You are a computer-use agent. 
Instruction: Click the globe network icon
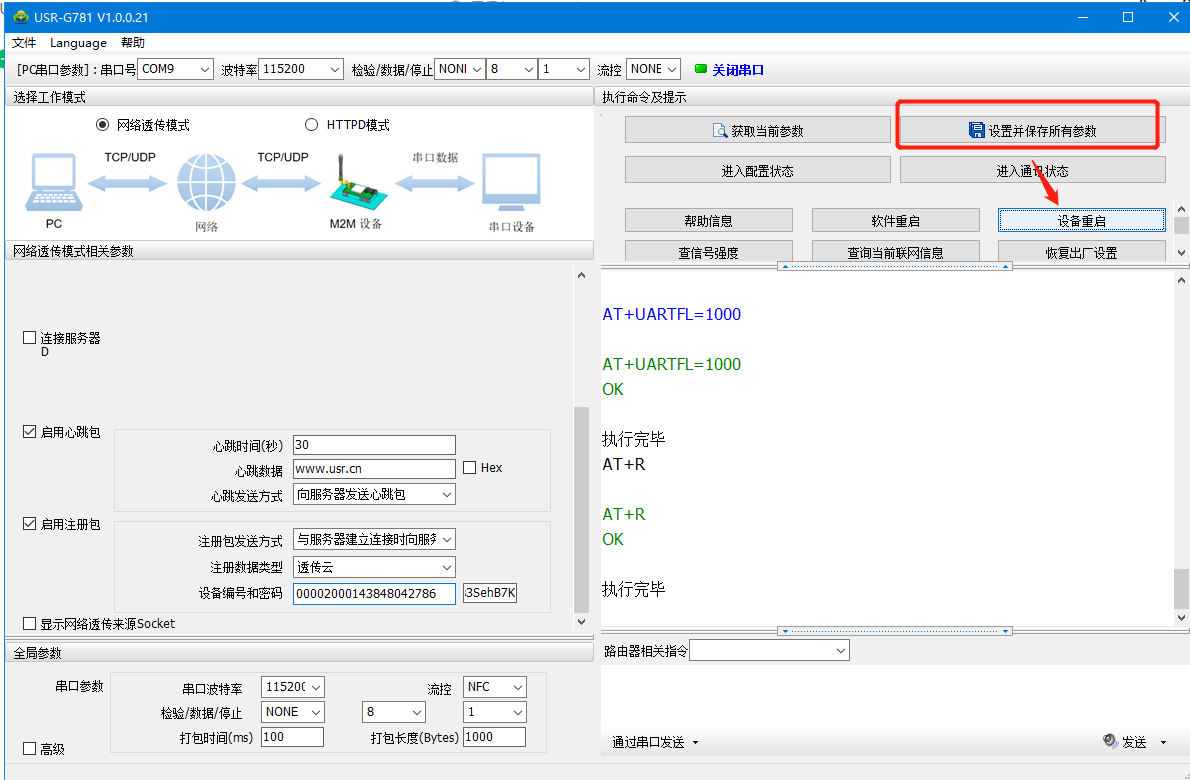coord(205,183)
